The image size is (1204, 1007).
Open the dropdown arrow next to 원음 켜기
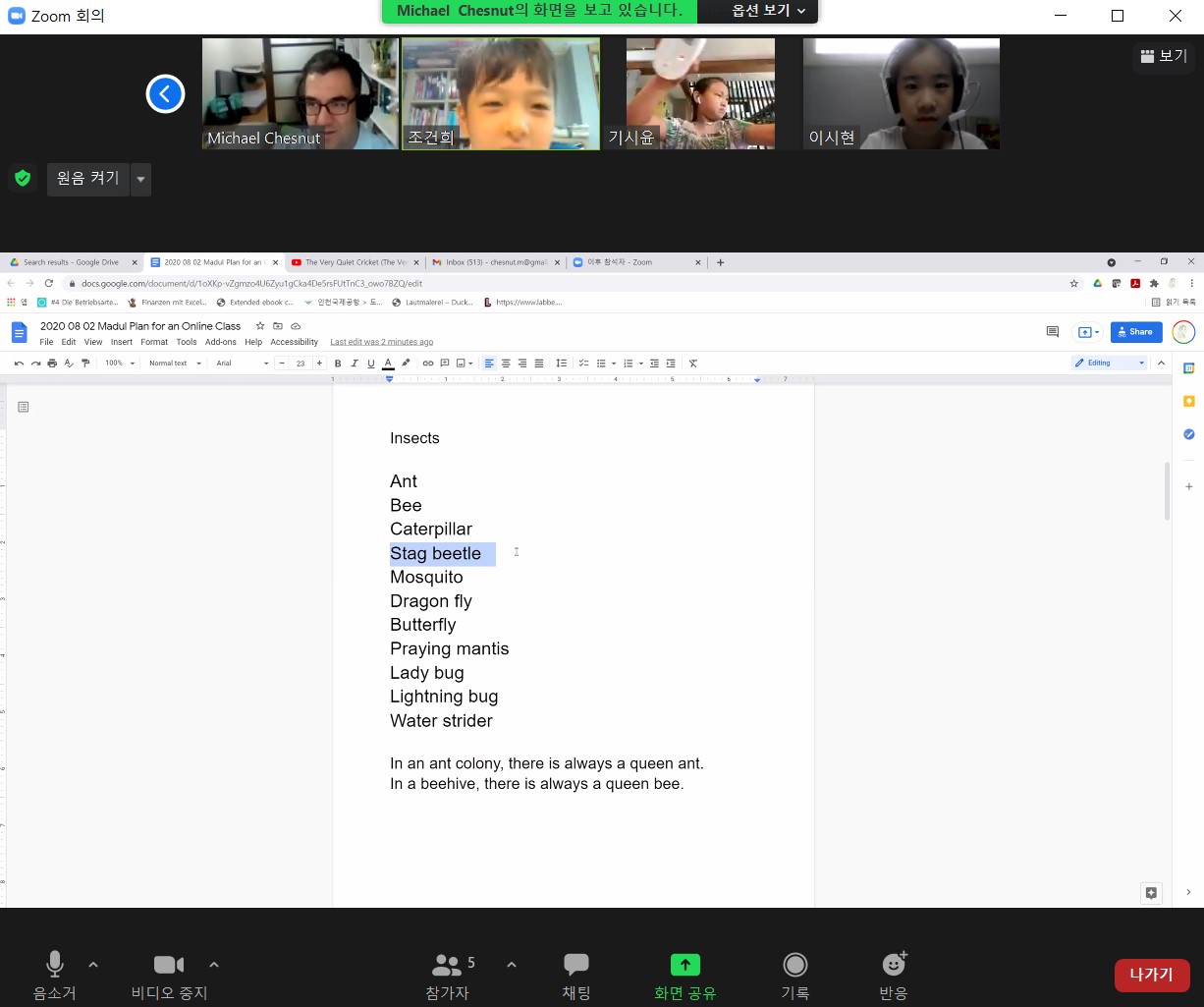coord(140,179)
